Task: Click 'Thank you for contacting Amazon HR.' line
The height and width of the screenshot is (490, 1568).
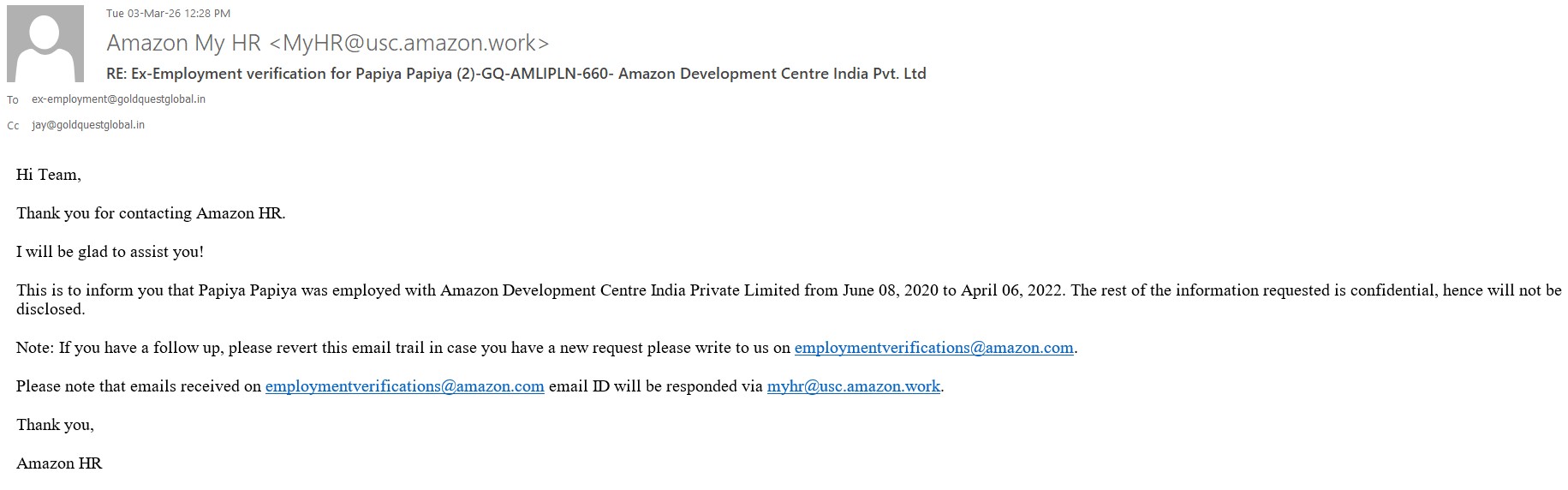Action: point(151,213)
